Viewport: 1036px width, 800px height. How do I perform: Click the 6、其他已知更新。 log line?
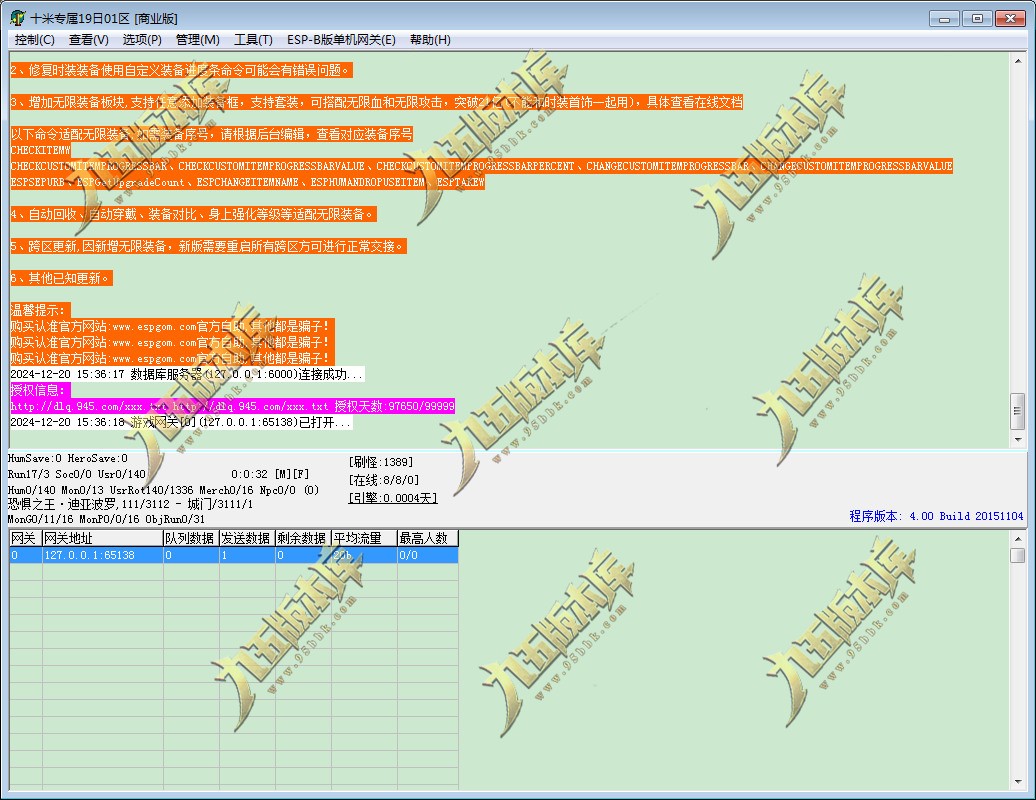tap(61, 278)
